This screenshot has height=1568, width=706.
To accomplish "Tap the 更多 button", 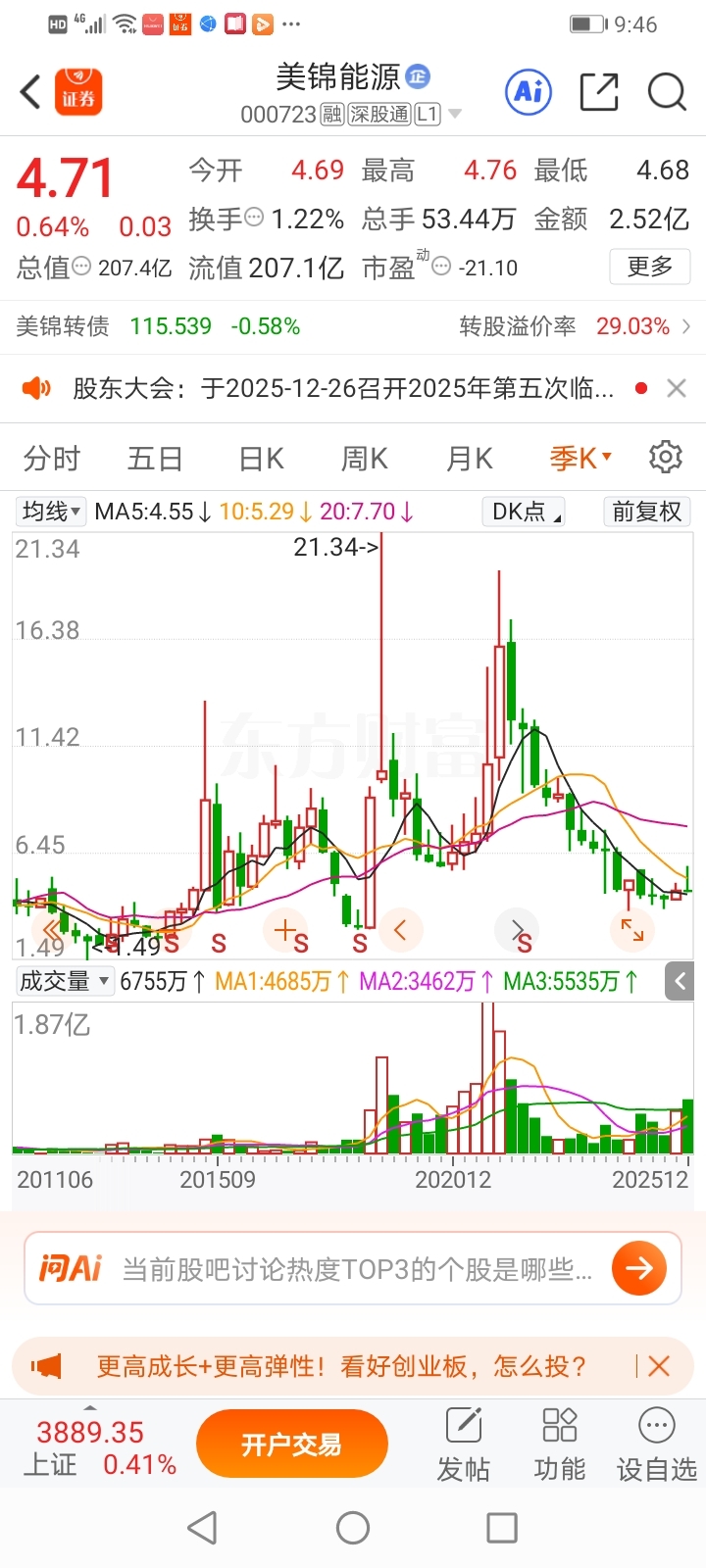I will click(x=650, y=267).
